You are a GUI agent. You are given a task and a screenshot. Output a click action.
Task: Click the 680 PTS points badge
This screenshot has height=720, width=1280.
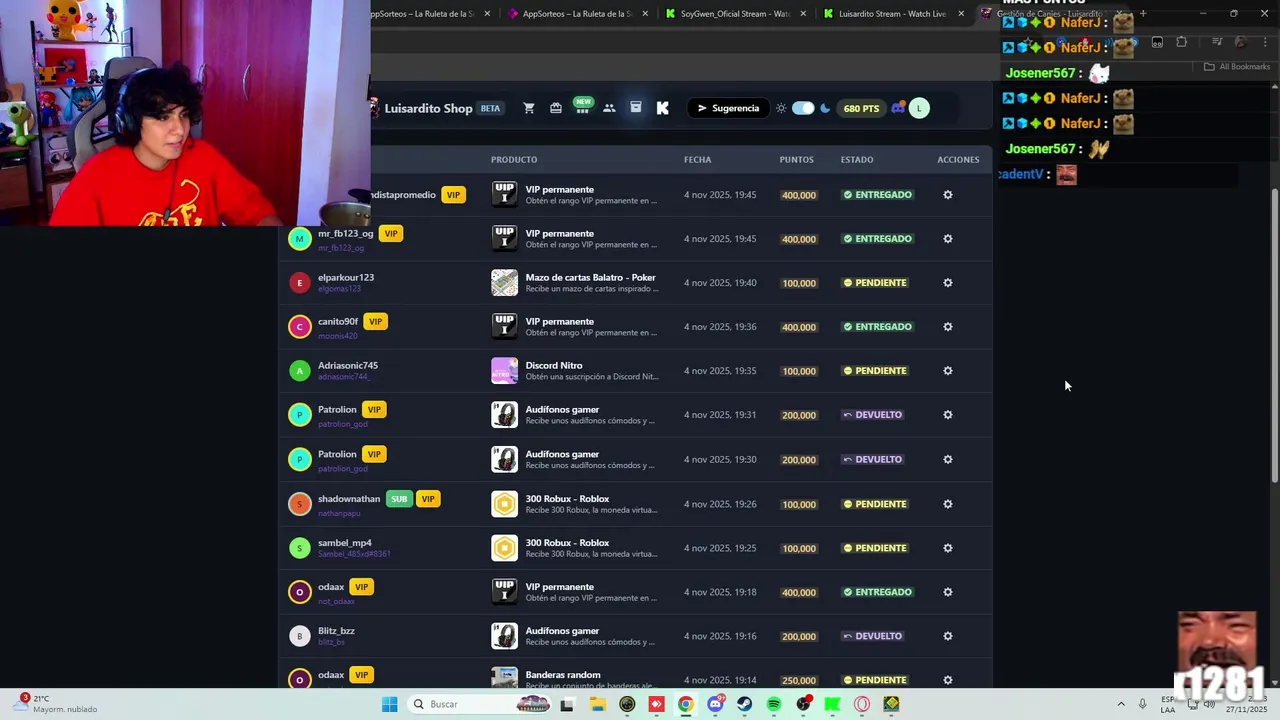pos(861,108)
